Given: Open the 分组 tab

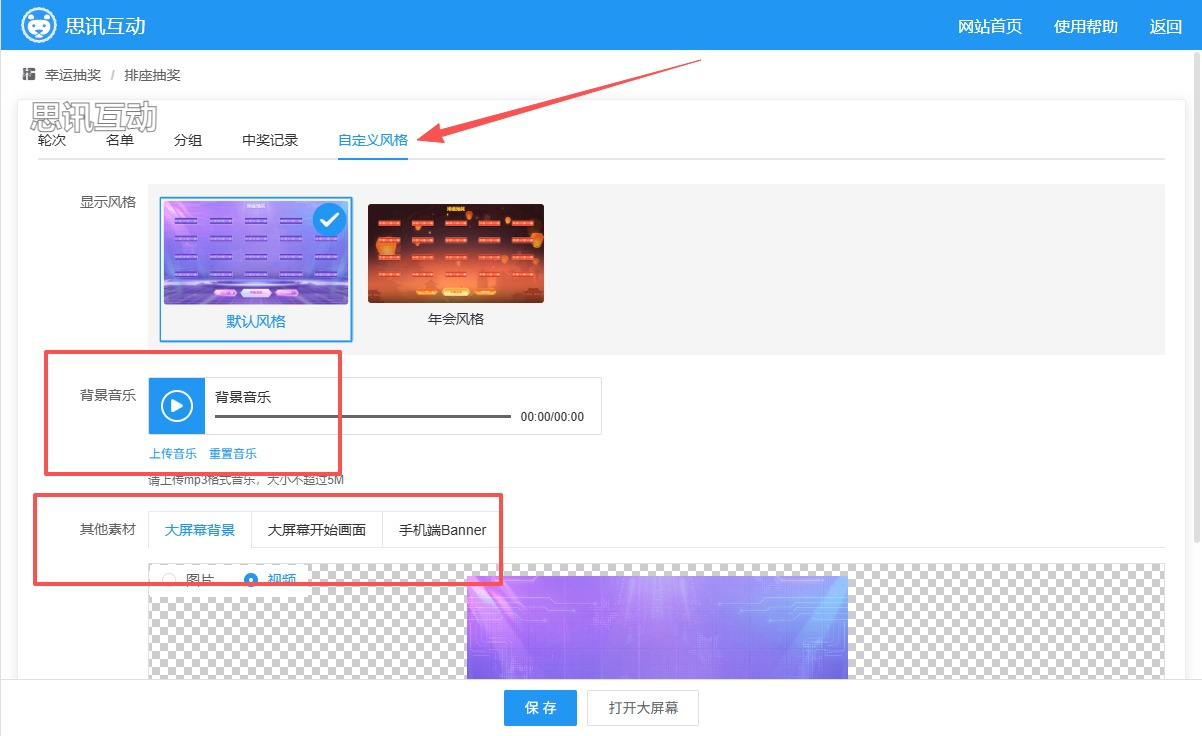Looking at the screenshot, I should pos(188,140).
